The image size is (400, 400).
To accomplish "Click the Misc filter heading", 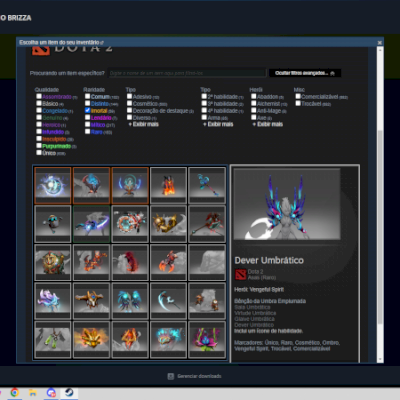I will [x=299, y=90].
